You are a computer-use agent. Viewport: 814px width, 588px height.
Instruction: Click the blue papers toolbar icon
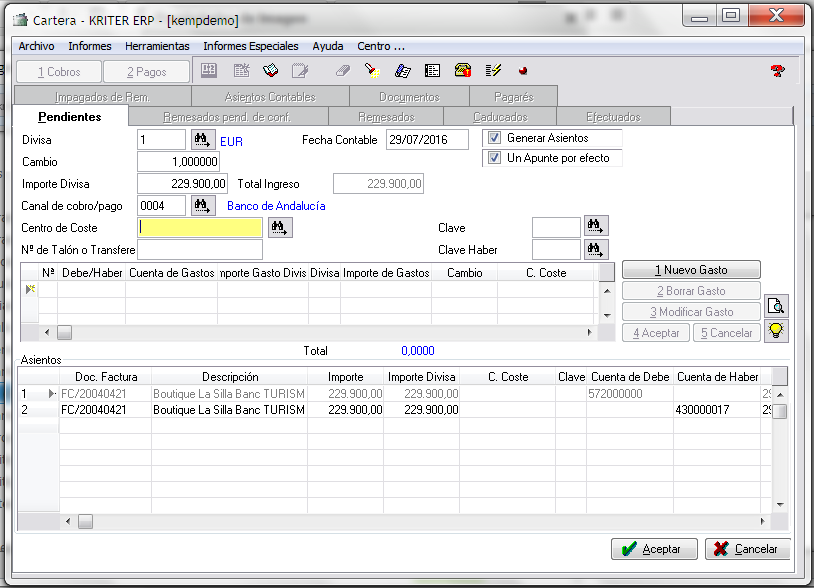[402, 71]
